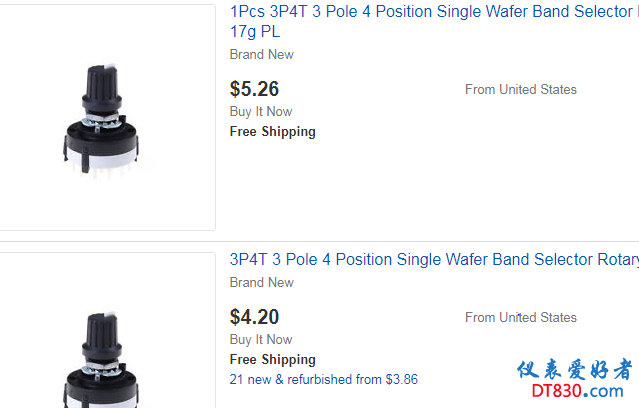Click "Free Shipping" on the $5.26 listing
Viewport: 639px width, 408px height.
point(272,131)
